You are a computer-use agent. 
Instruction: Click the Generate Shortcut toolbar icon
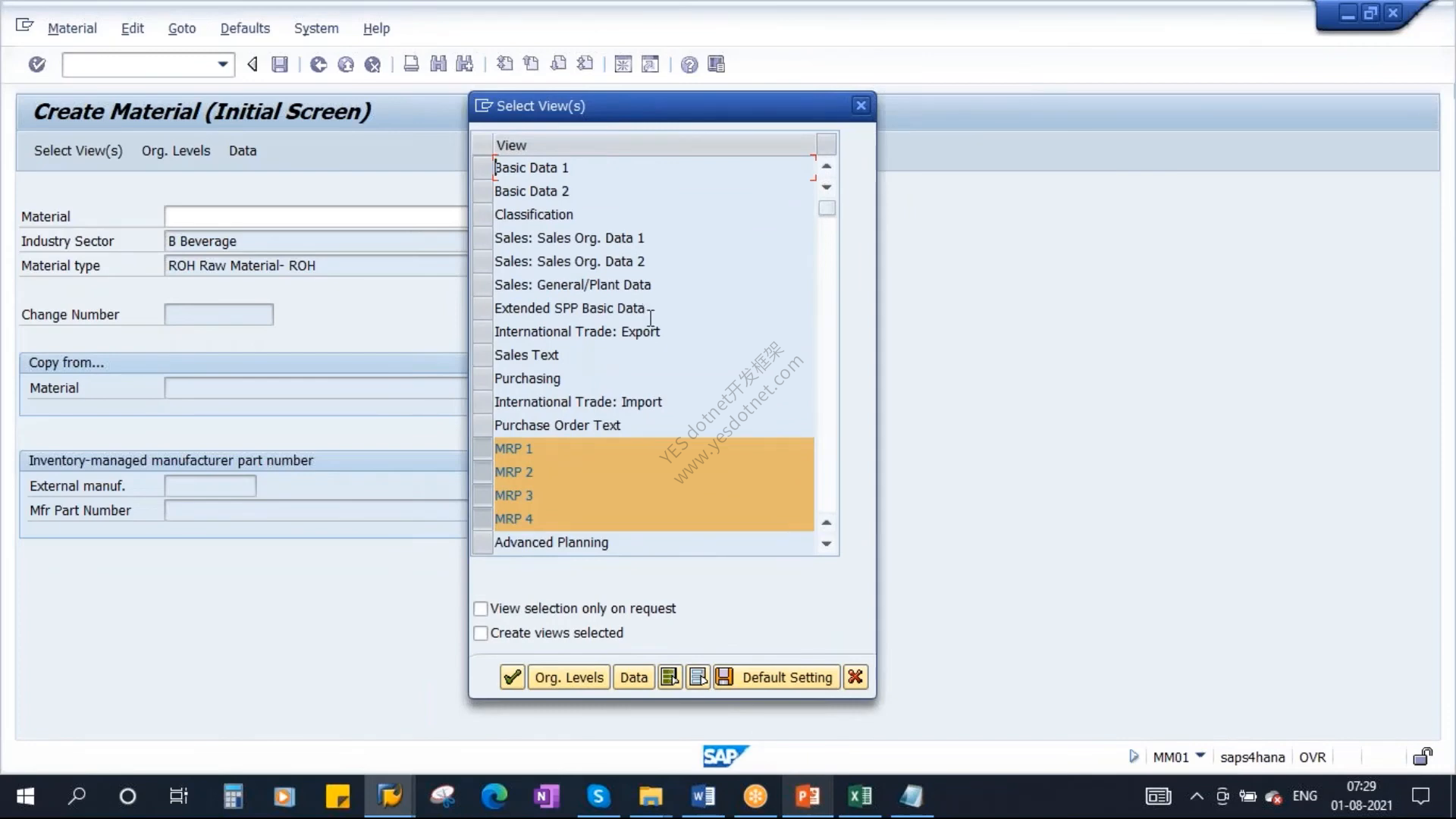click(650, 64)
